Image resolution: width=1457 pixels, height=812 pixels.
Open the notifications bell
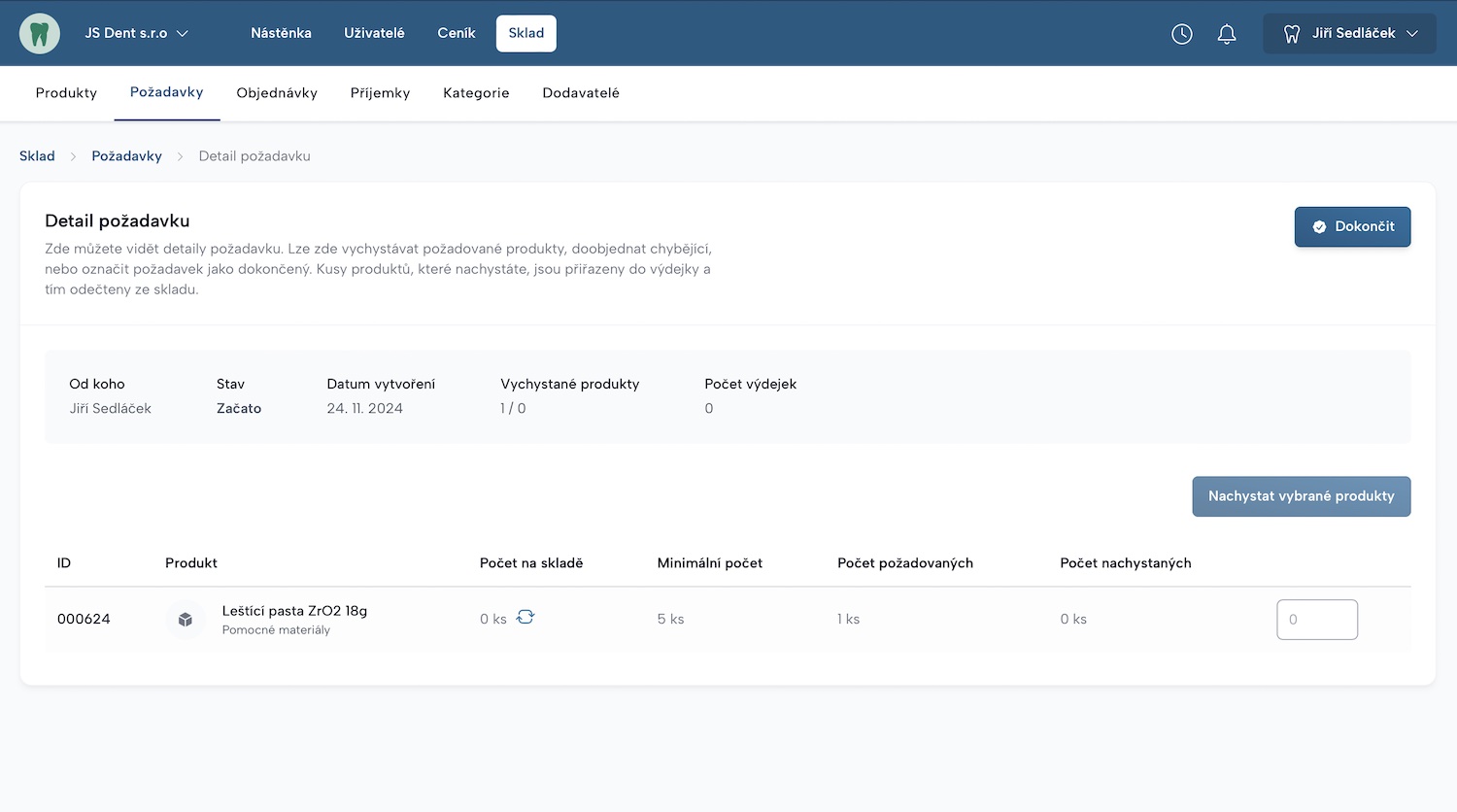tap(1227, 34)
